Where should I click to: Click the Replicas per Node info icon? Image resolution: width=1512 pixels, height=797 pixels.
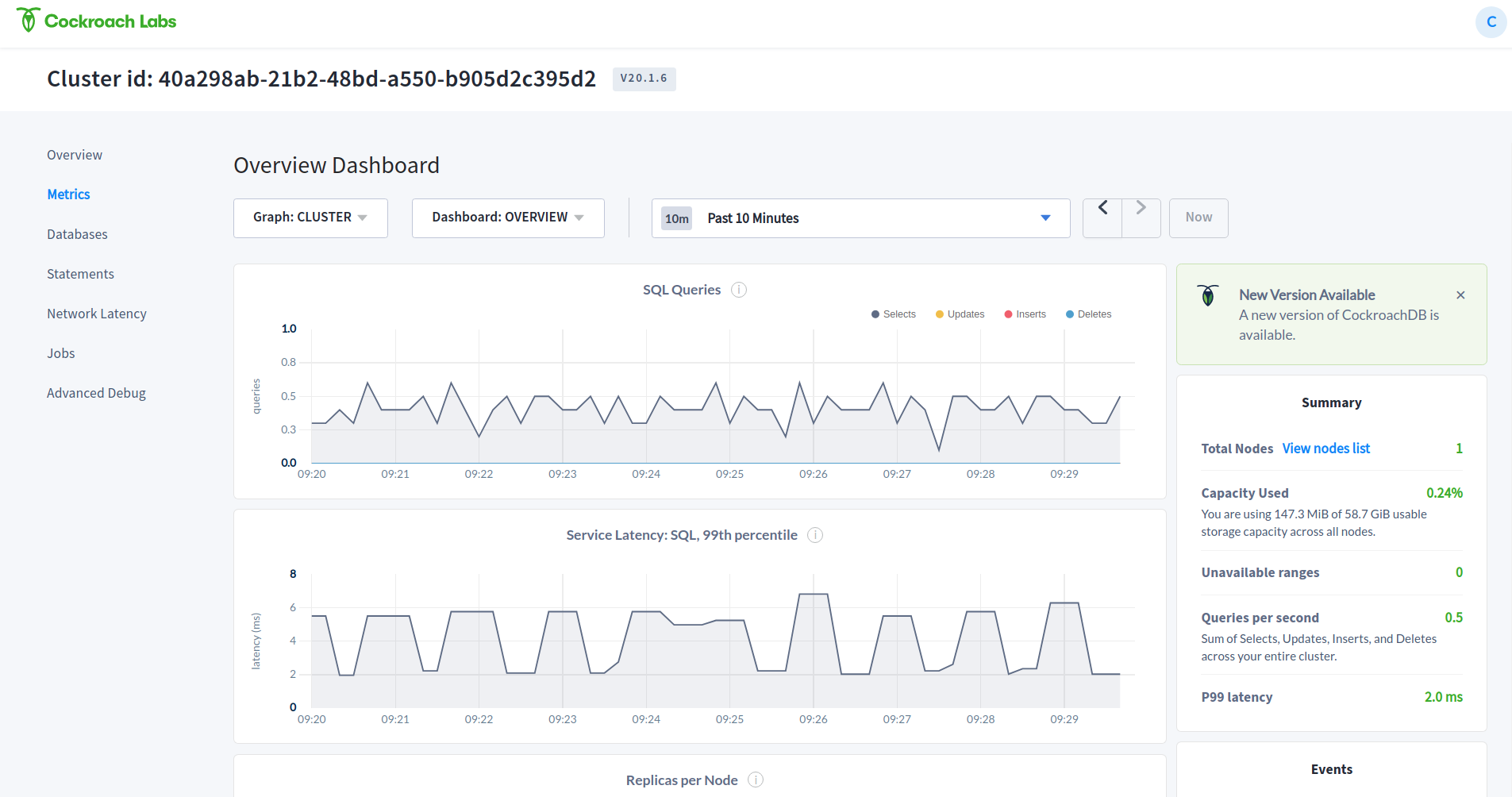point(756,780)
